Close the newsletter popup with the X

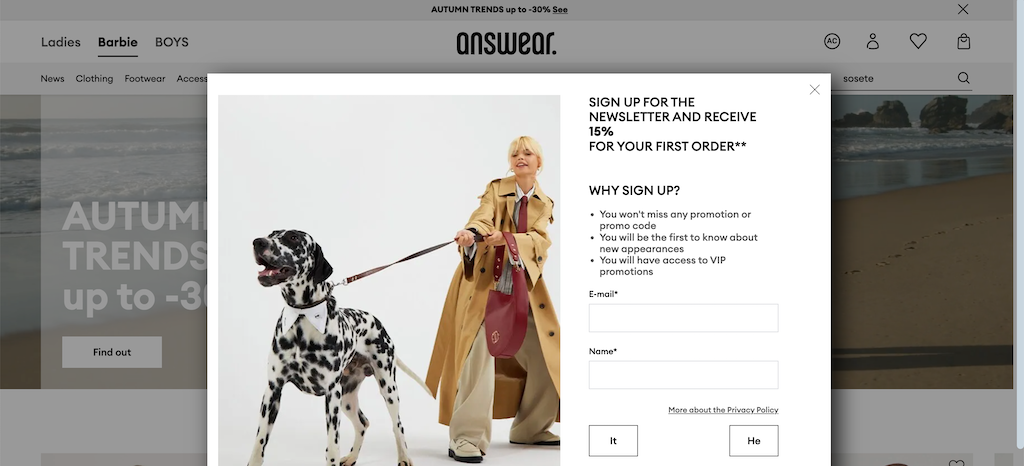(814, 89)
